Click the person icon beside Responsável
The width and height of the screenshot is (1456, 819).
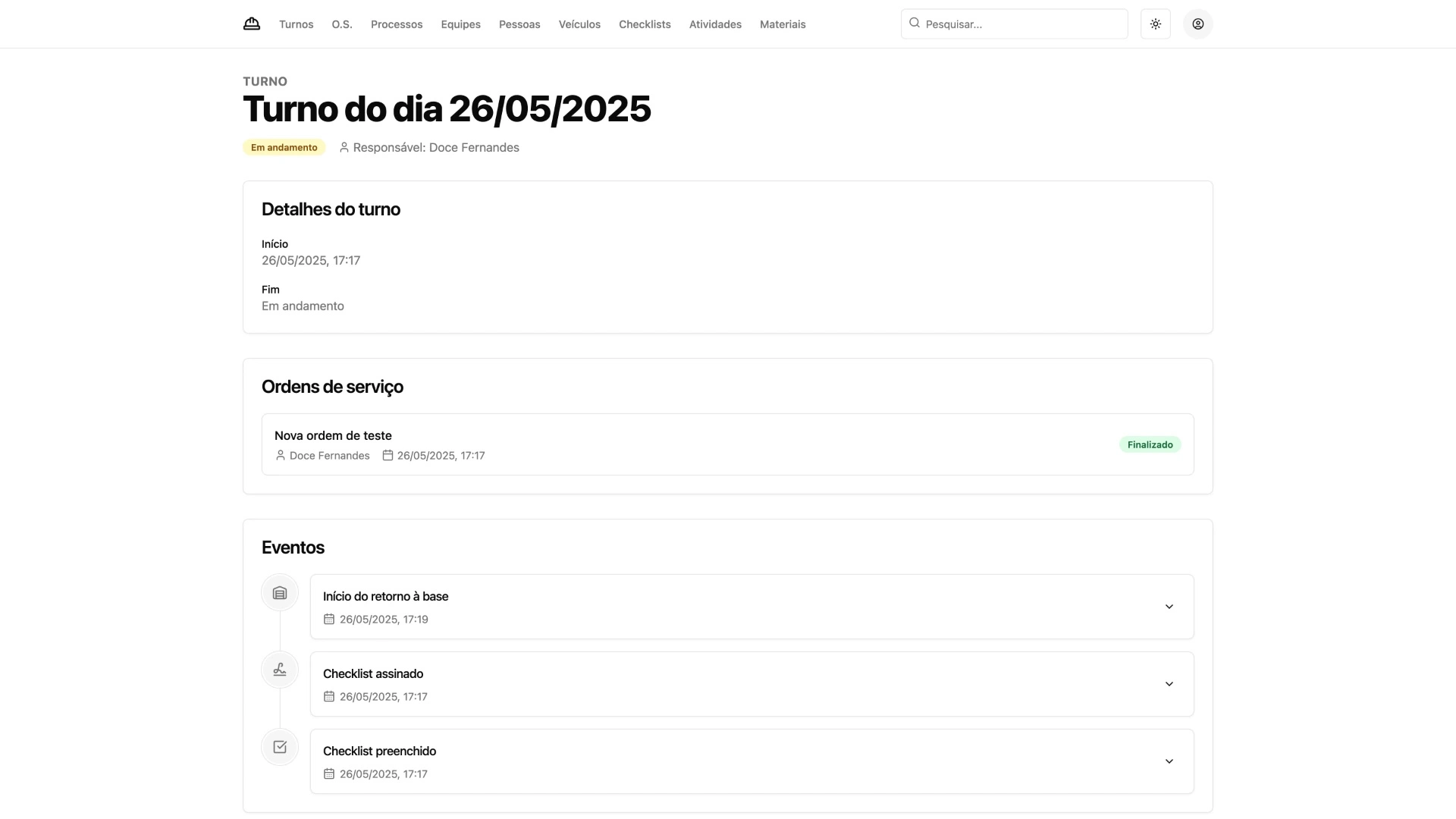point(344,148)
